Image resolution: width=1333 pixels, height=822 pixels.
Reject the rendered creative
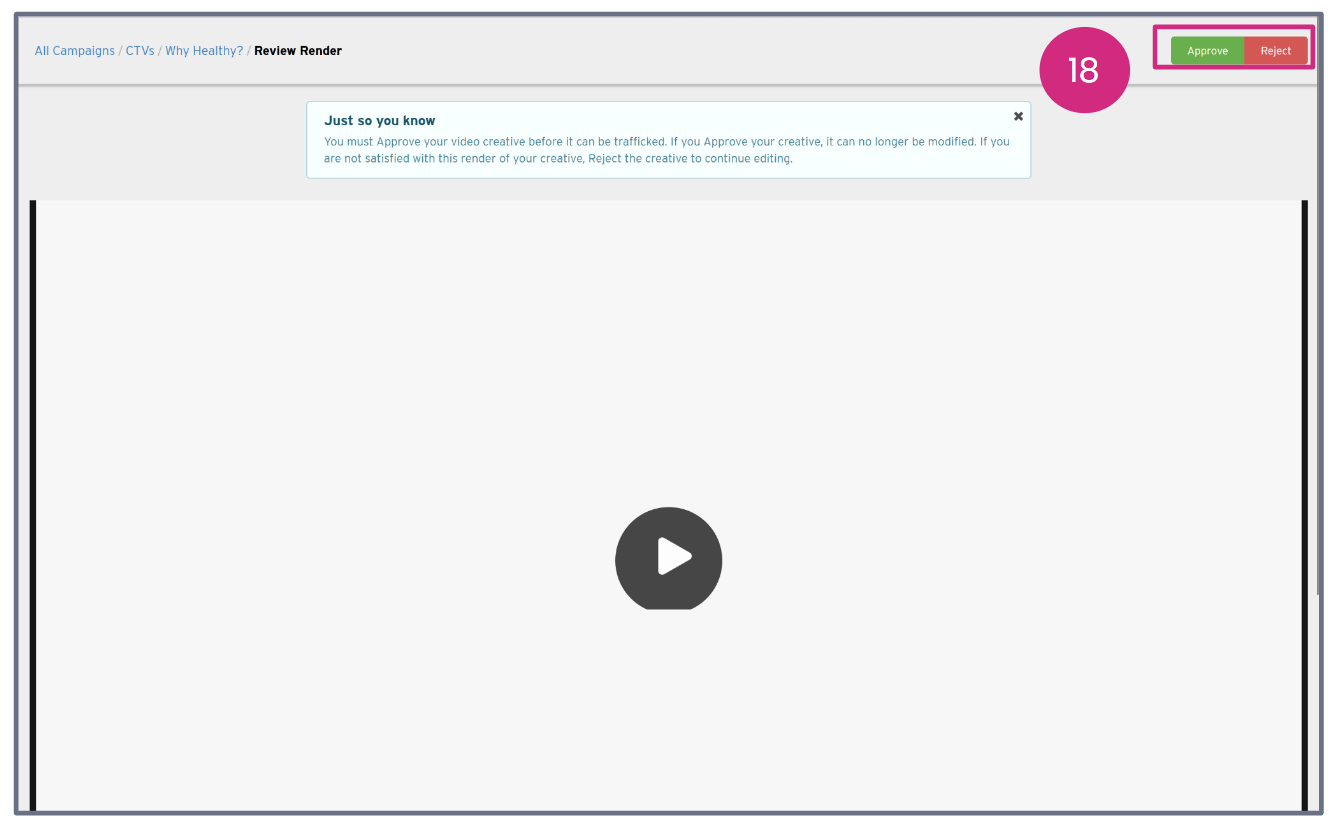[x=1275, y=51]
